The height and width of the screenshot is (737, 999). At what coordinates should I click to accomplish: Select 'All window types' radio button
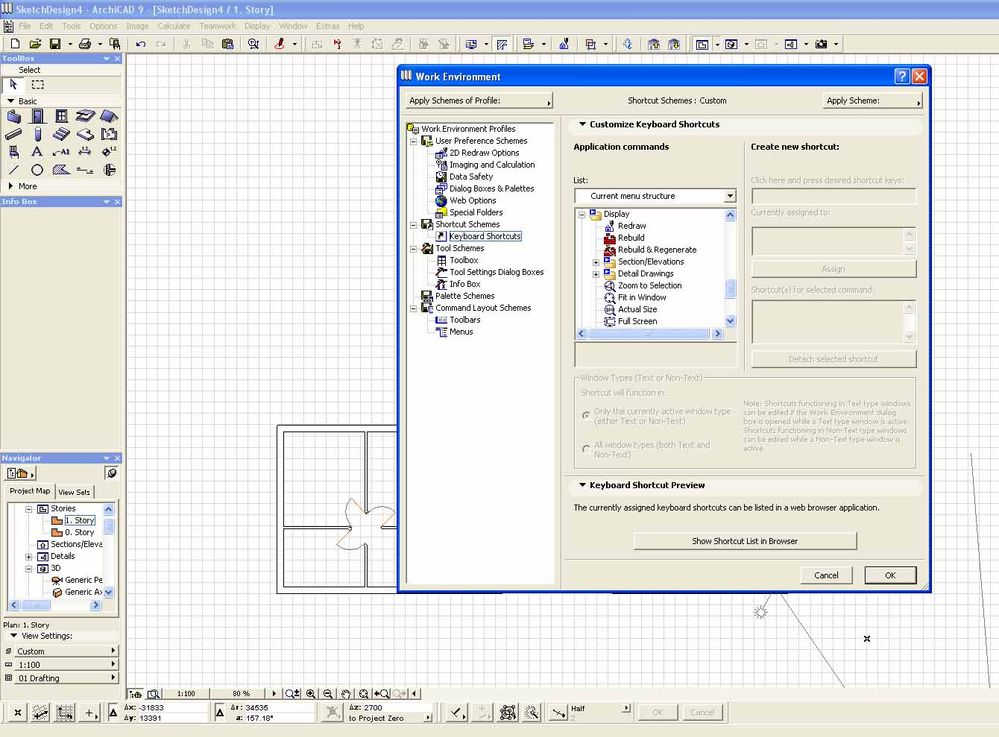586,449
